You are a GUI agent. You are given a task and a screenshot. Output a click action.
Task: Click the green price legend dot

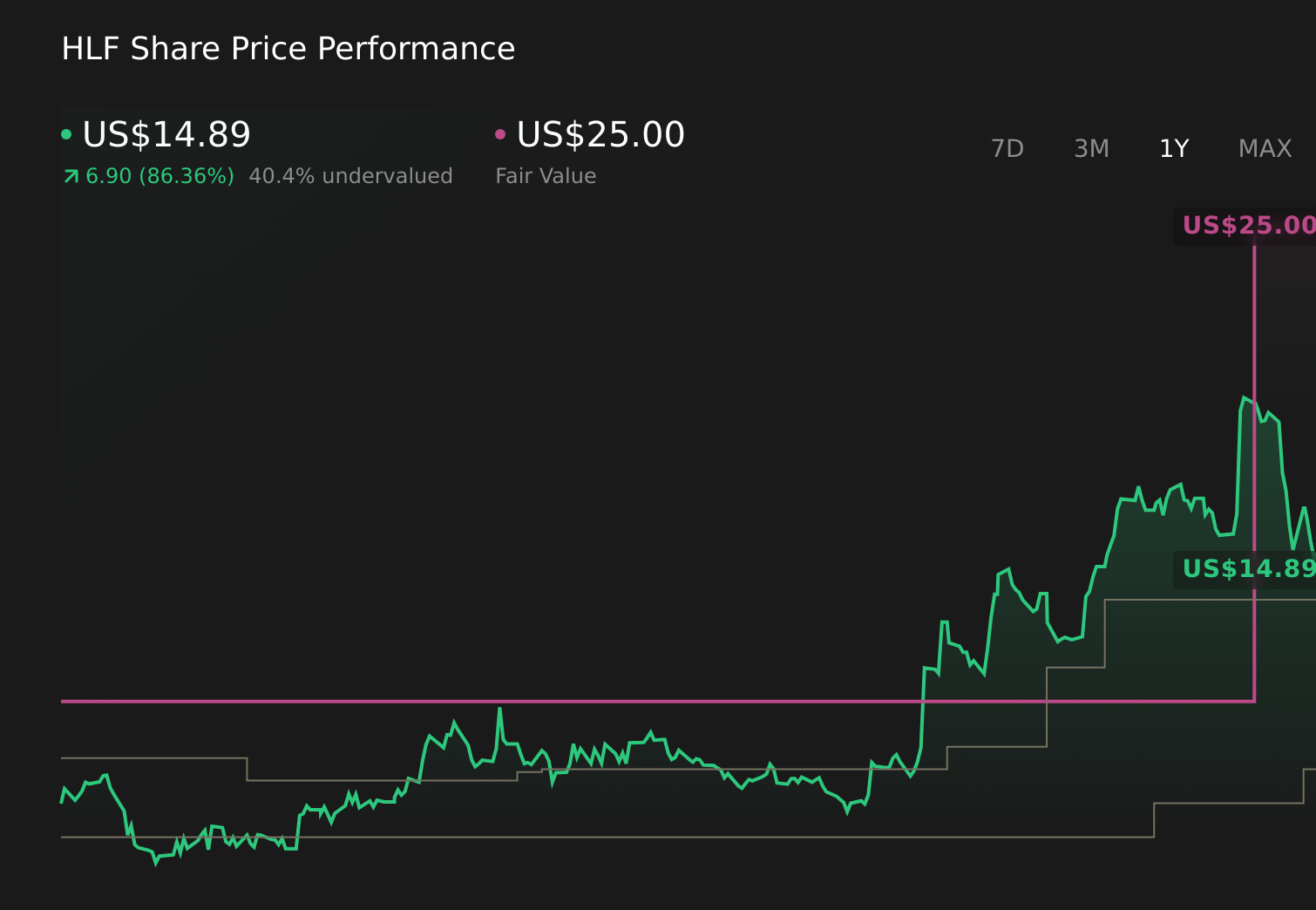point(66,133)
